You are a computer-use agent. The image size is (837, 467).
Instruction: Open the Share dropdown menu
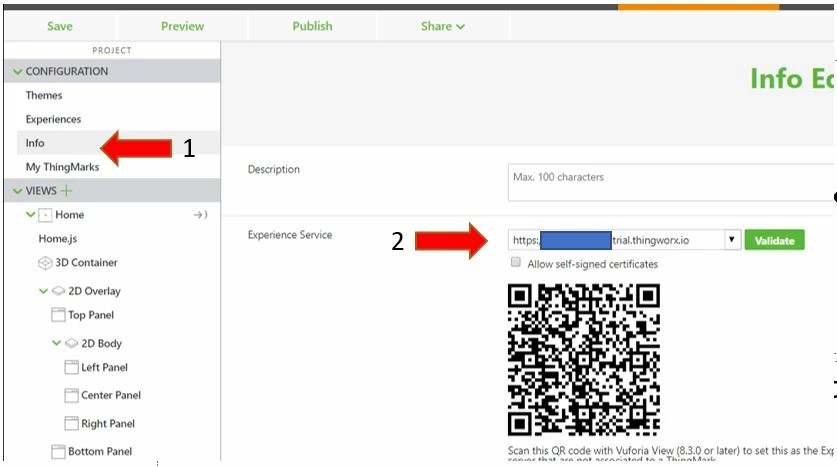pyautogui.click(x=443, y=26)
